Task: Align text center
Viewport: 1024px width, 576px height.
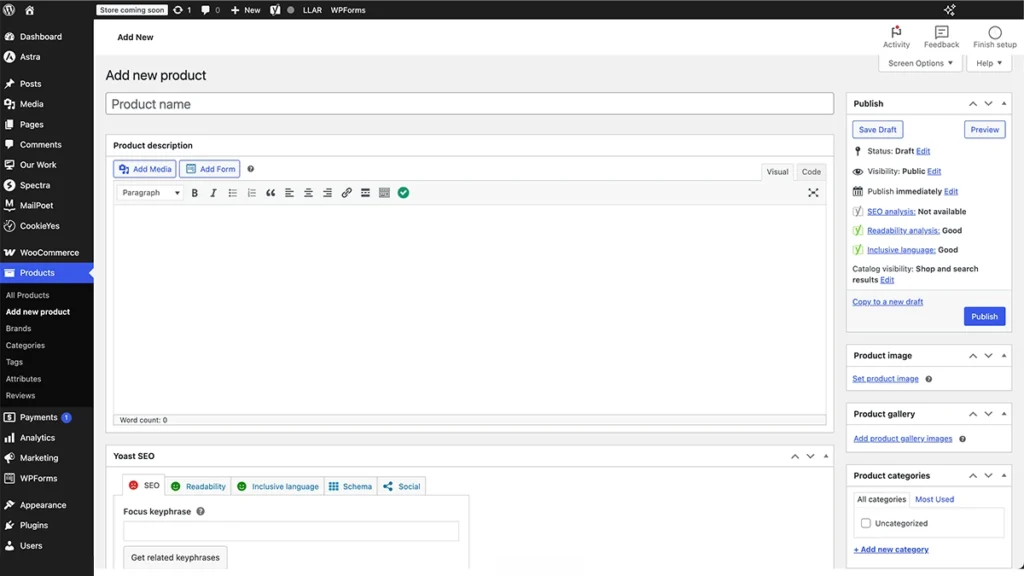Action: click(x=308, y=193)
